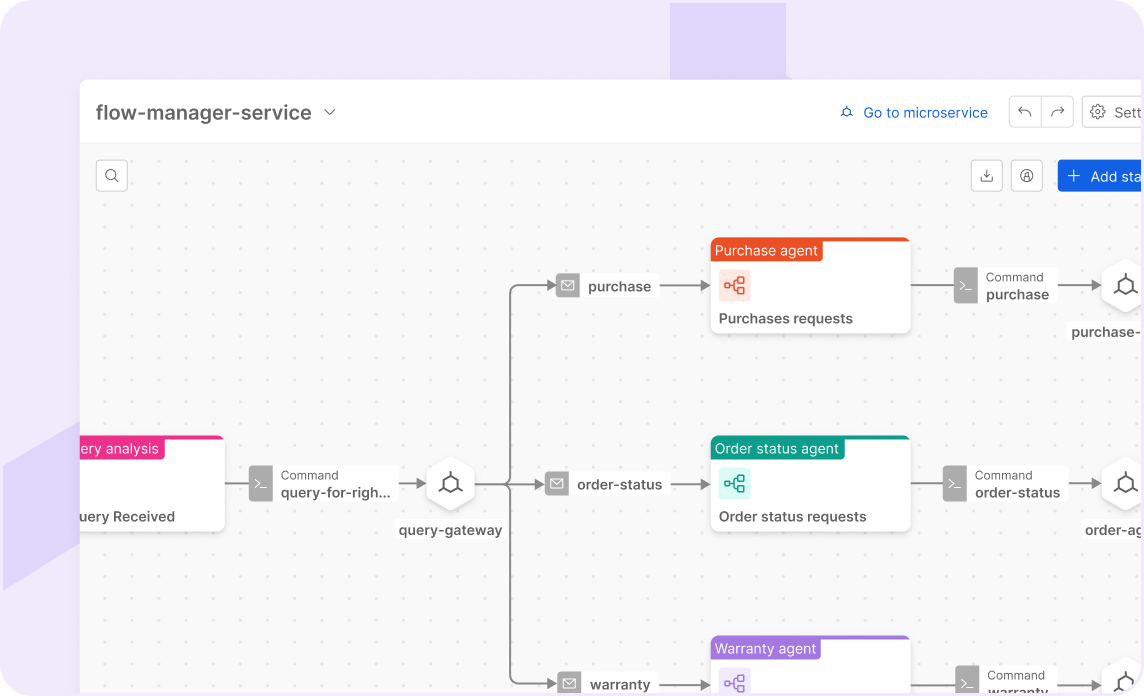
Task: Click the envelope icon on the purchase topic node
Action: (568, 285)
